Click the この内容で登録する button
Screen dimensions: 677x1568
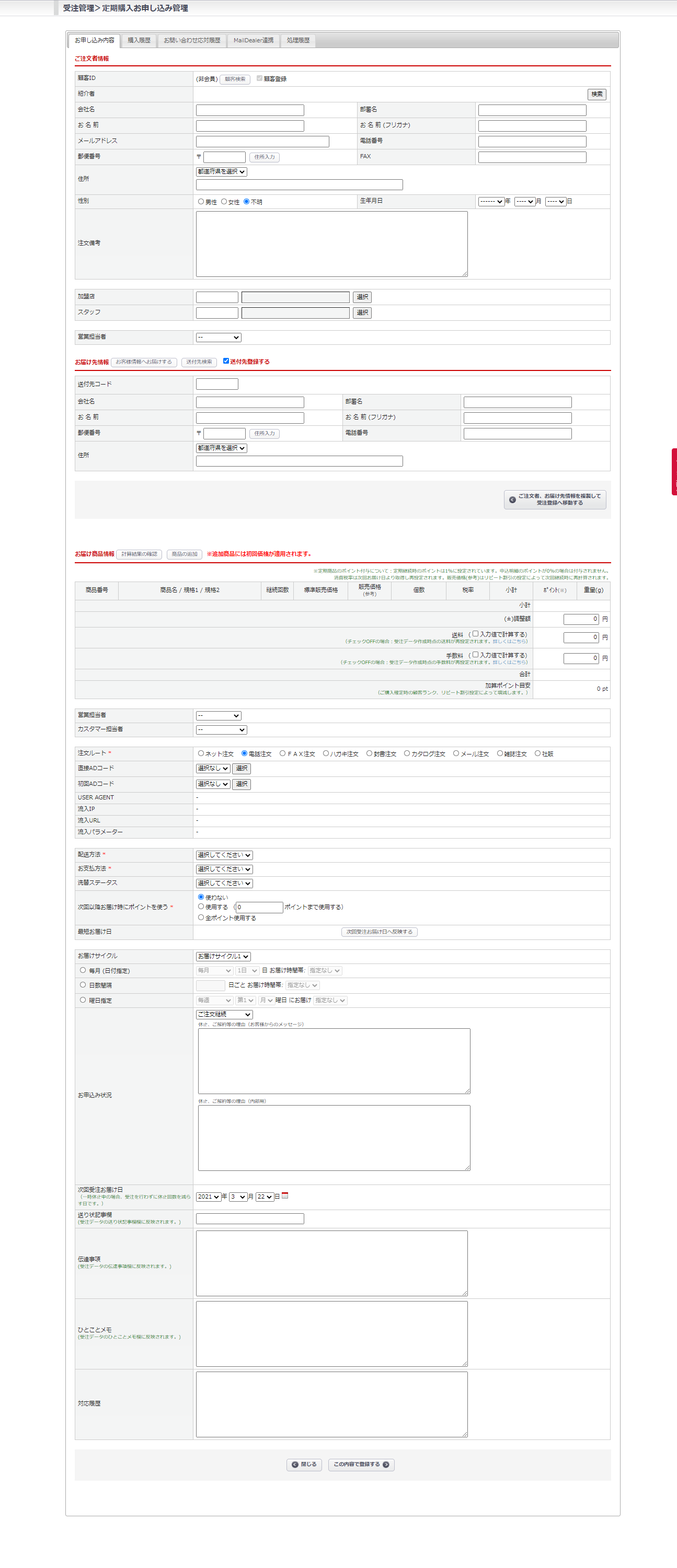(361, 1465)
